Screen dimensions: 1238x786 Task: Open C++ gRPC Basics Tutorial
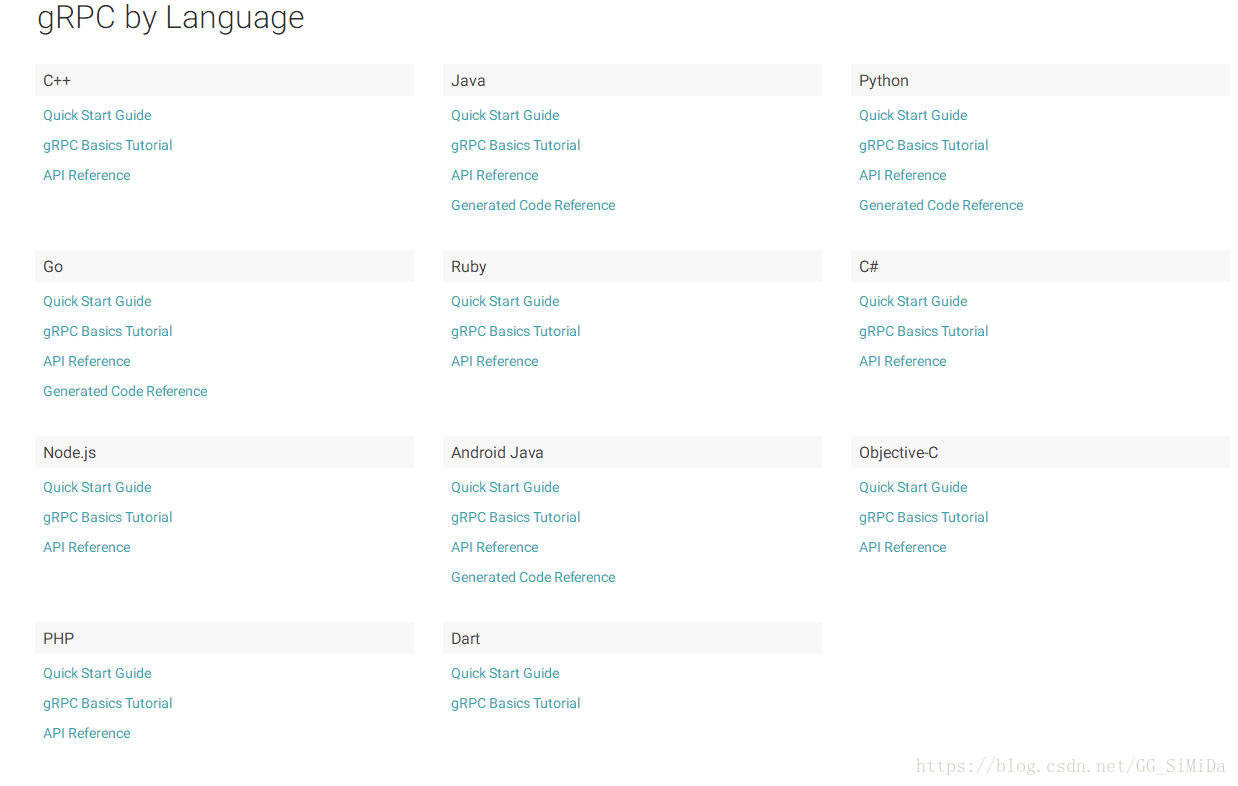pos(108,145)
